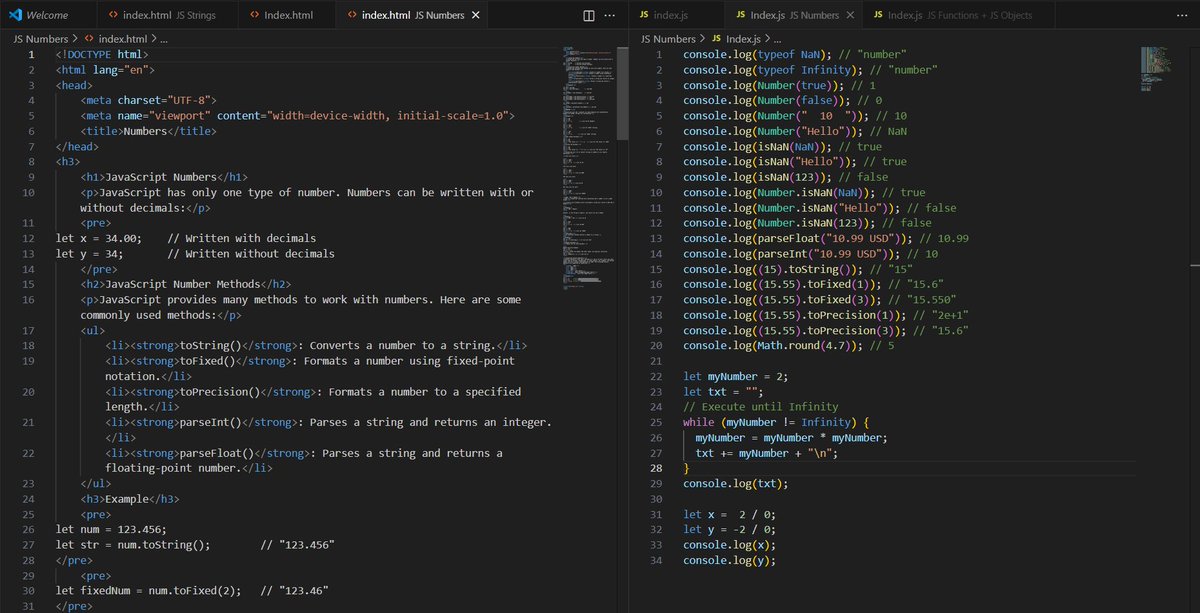The width and height of the screenshot is (1200, 613).
Task: Open the index.html JS Strings tab
Action: pos(169,15)
